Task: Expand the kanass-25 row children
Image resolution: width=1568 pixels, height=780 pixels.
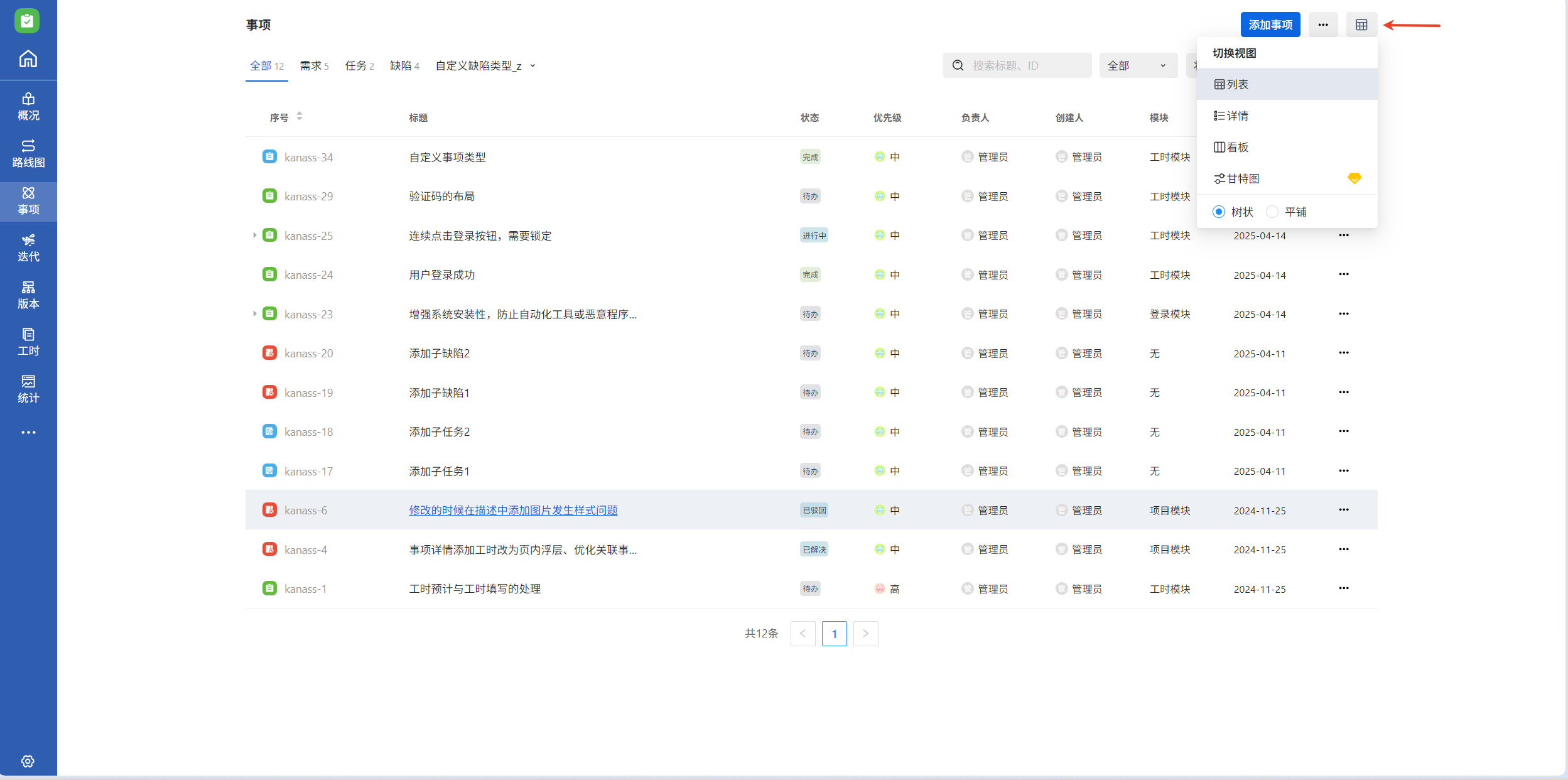Action: tap(254, 236)
